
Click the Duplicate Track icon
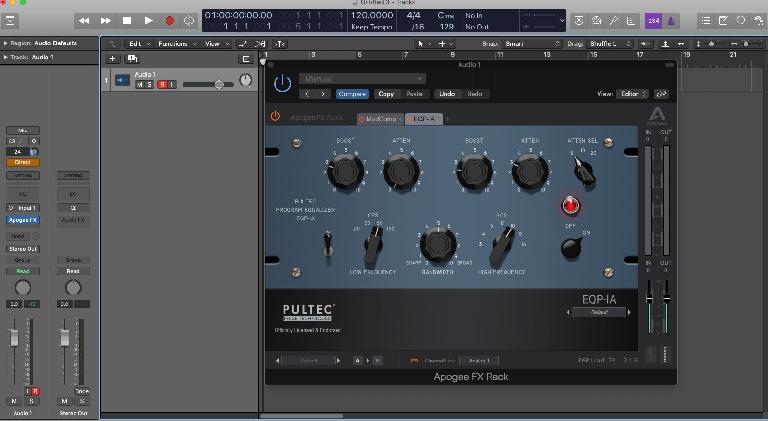click(x=132, y=59)
